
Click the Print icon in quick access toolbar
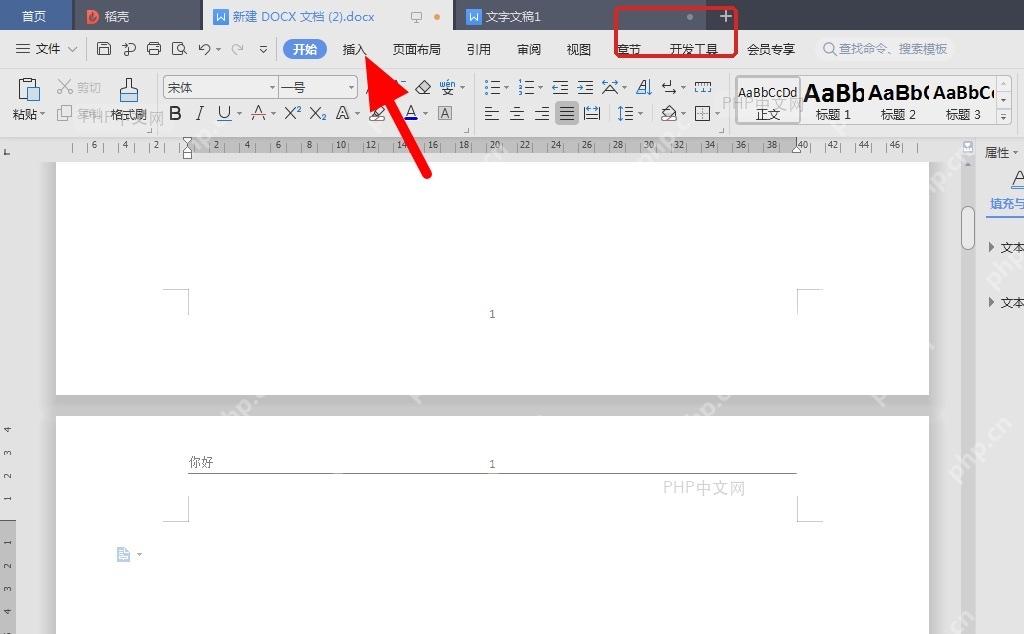(153, 48)
